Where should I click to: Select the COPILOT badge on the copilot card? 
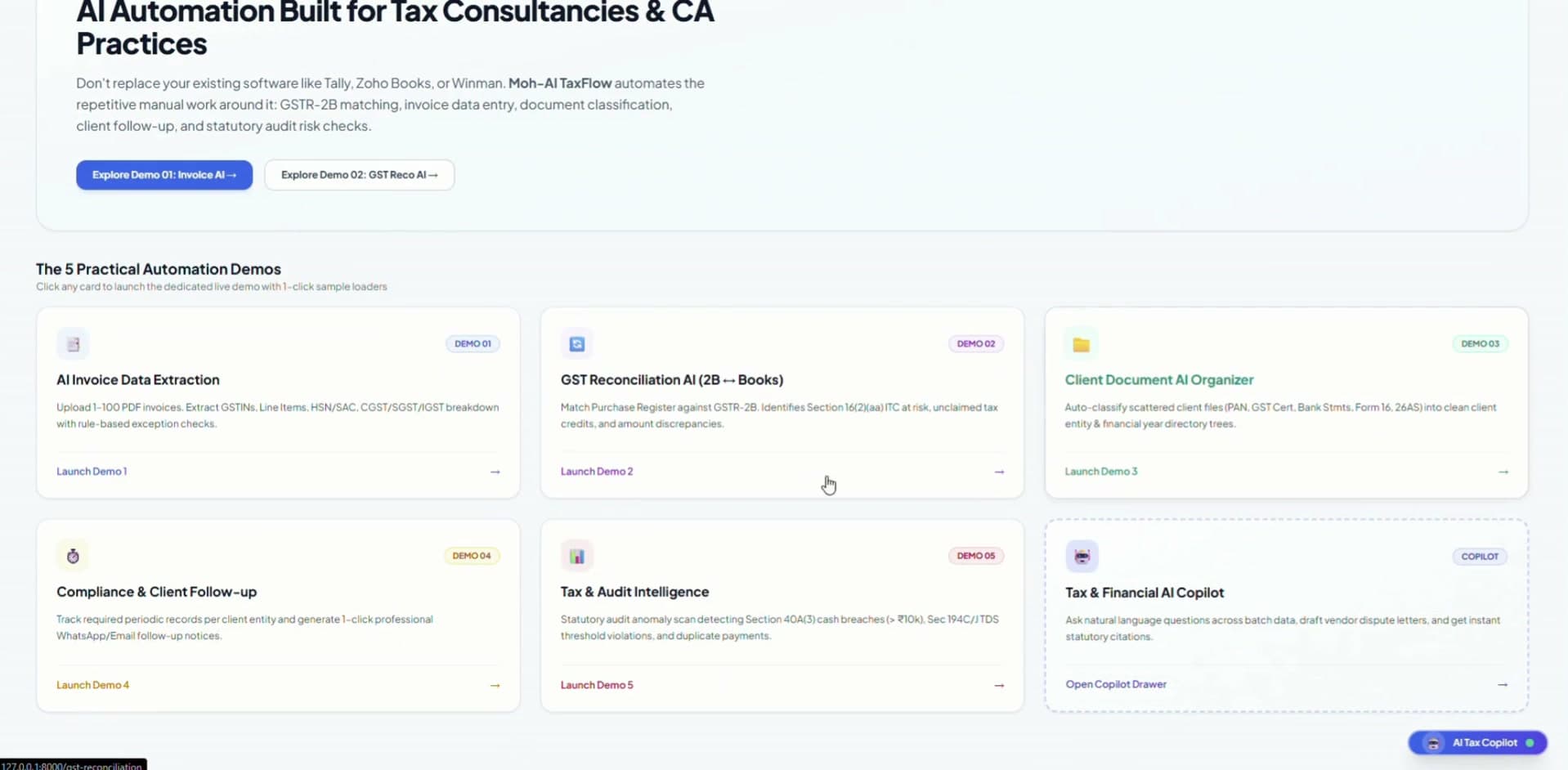[1480, 557]
